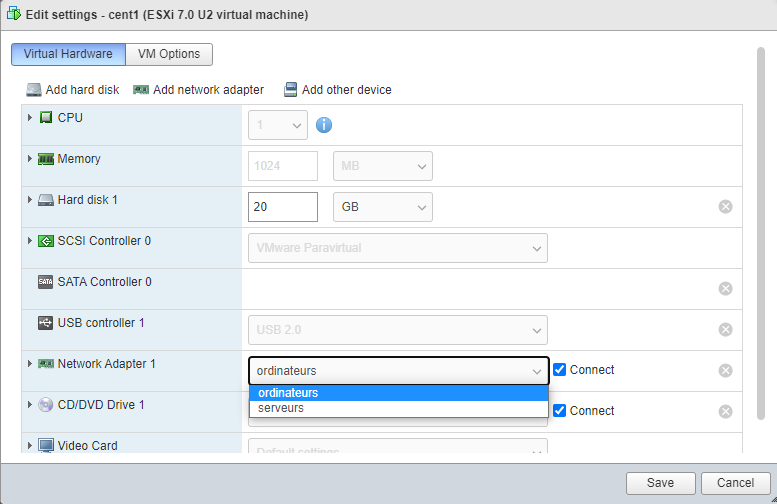Open the Memory unit MB dropdown
Screen dimensions: 777x504
point(383,166)
